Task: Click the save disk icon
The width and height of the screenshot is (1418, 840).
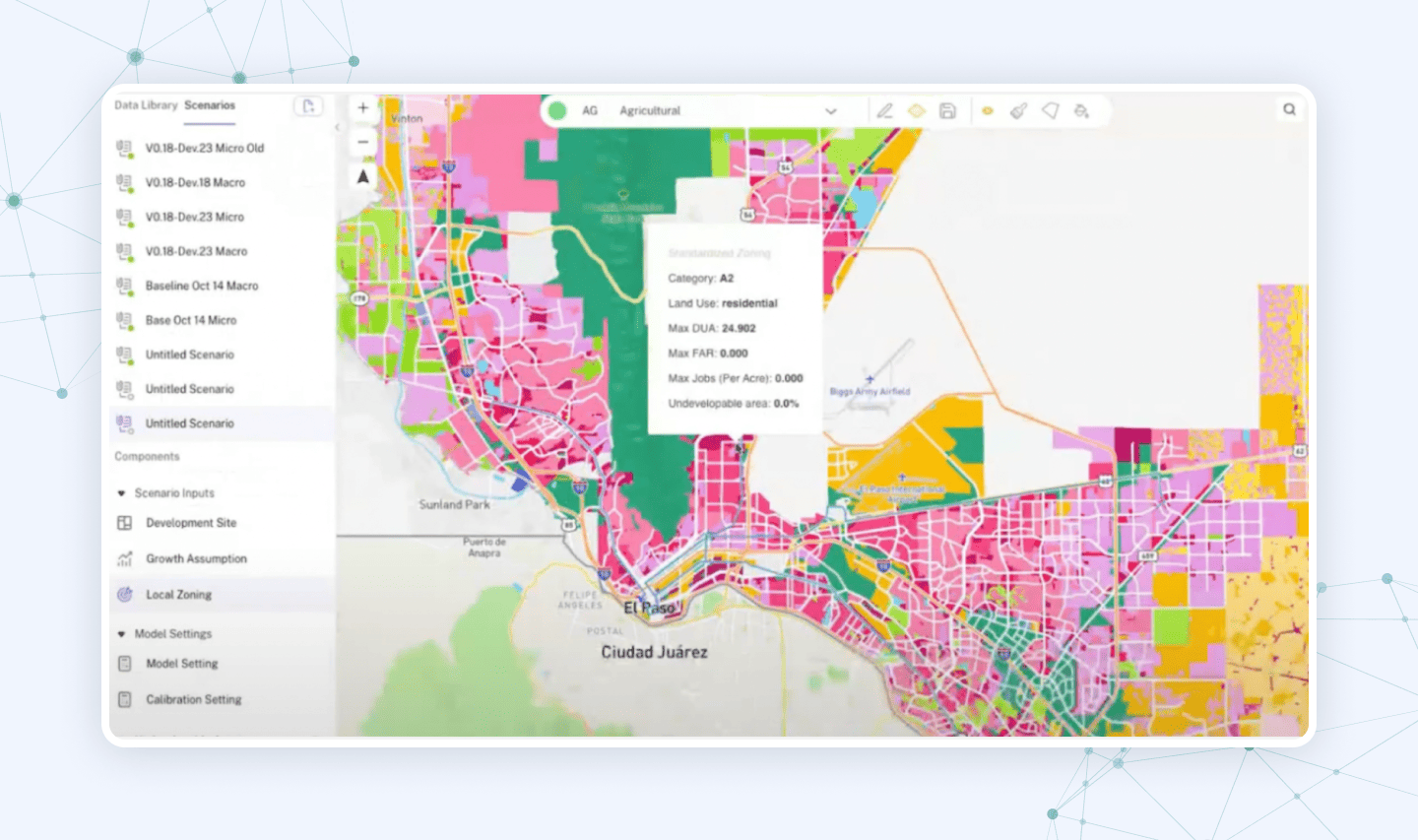Action: [947, 111]
